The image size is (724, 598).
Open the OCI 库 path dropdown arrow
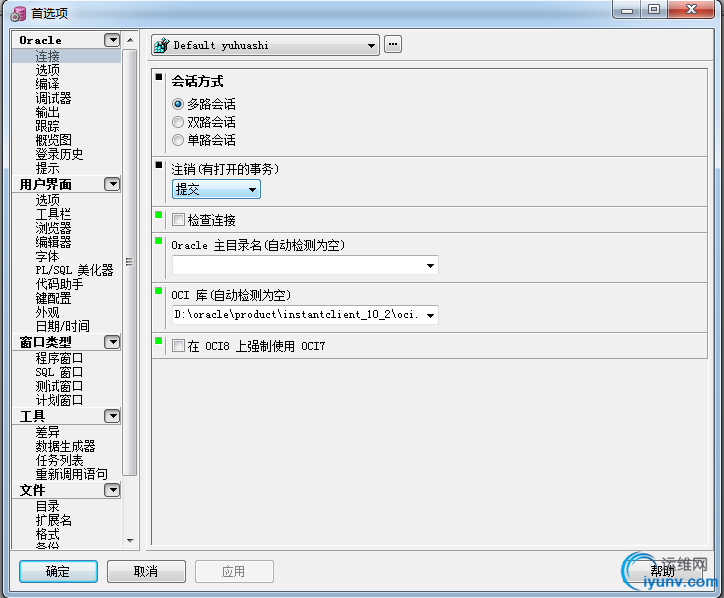click(x=430, y=315)
